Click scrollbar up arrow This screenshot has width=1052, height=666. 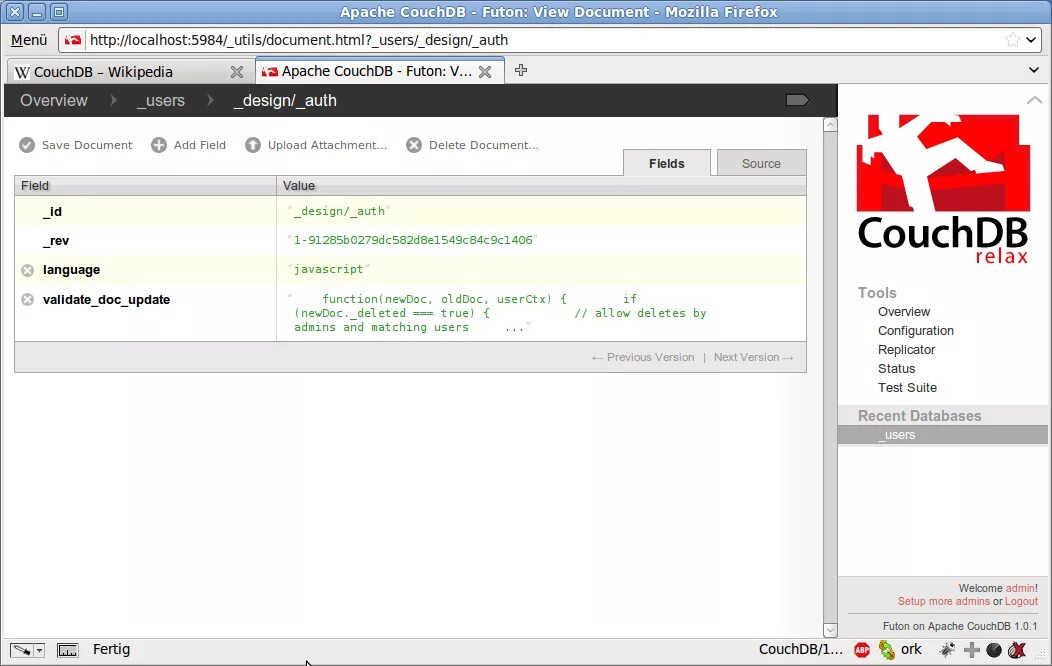(830, 125)
